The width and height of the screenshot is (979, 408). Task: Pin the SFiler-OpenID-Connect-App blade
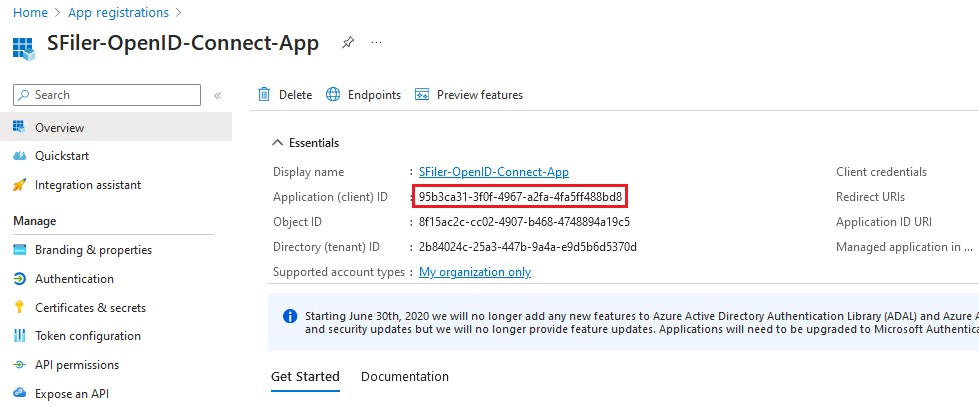[x=348, y=42]
